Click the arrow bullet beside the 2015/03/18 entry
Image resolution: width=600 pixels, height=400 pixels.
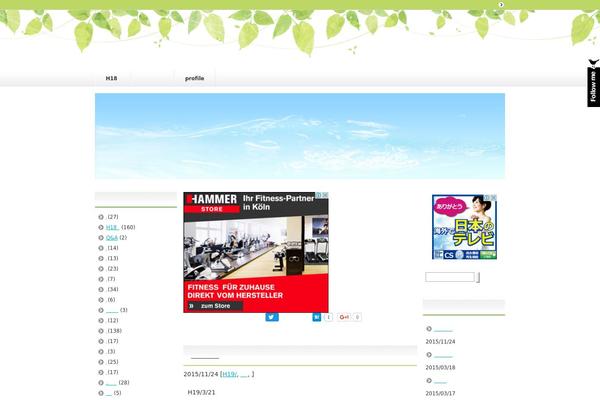click(429, 355)
